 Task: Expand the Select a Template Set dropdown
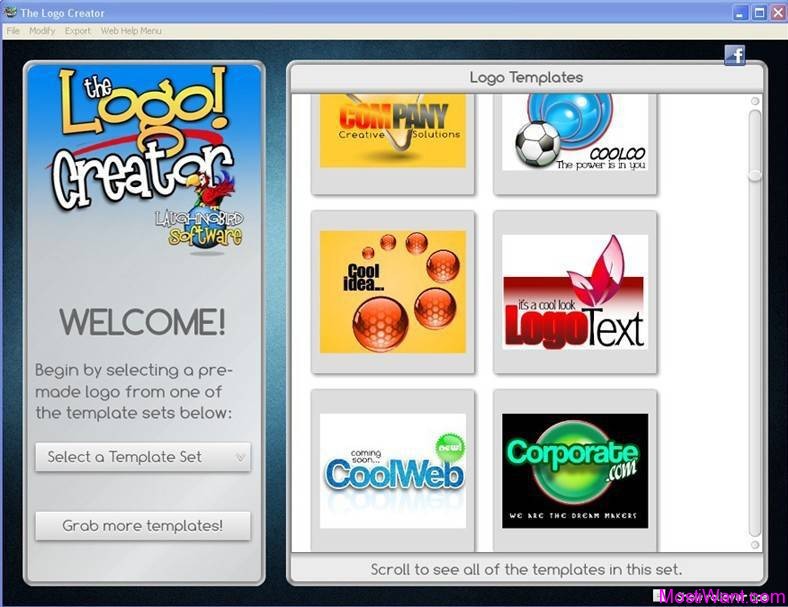coord(143,457)
